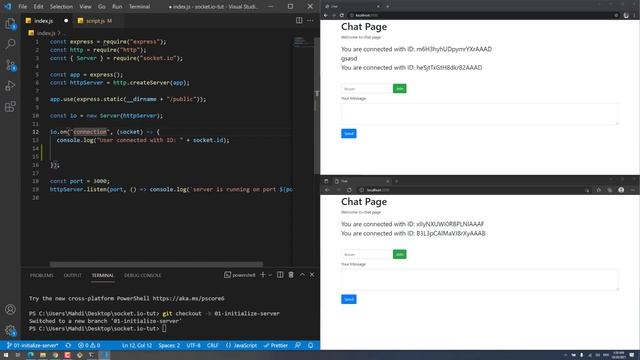Open the File menu
The image size is (640, 360).
[23, 7]
